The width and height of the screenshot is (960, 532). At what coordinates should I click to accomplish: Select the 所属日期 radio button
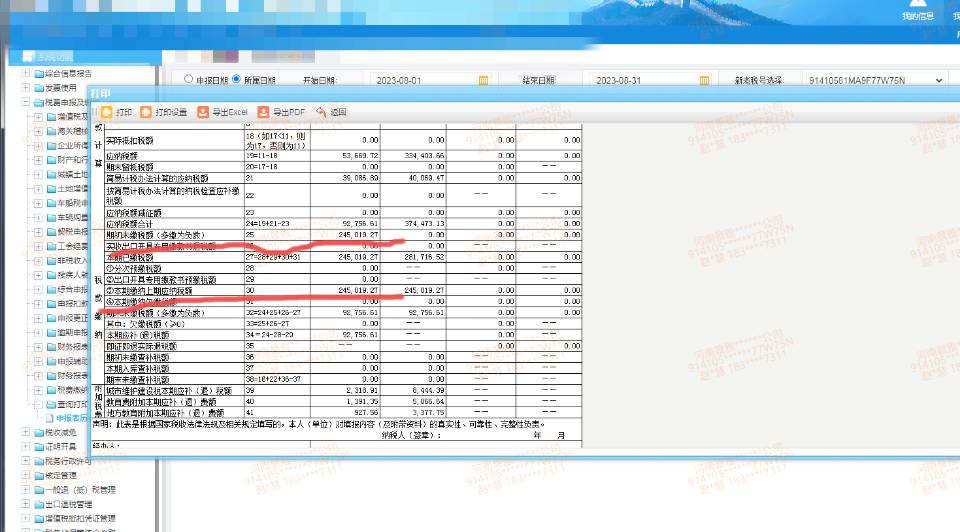pyautogui.click(x=236, y=79)
